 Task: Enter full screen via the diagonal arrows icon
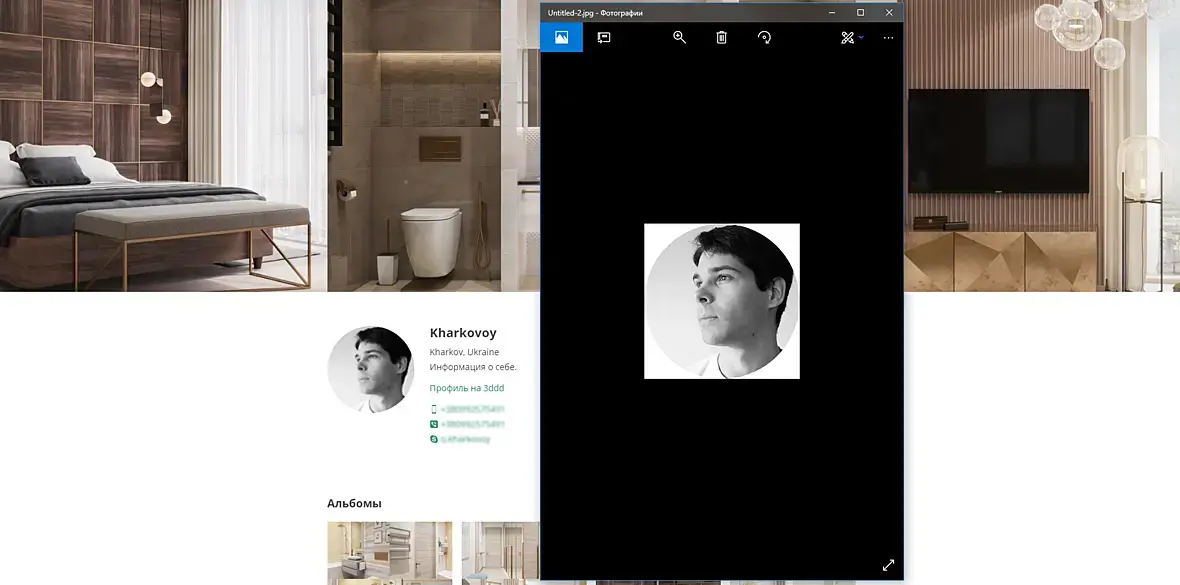(888, 565)
